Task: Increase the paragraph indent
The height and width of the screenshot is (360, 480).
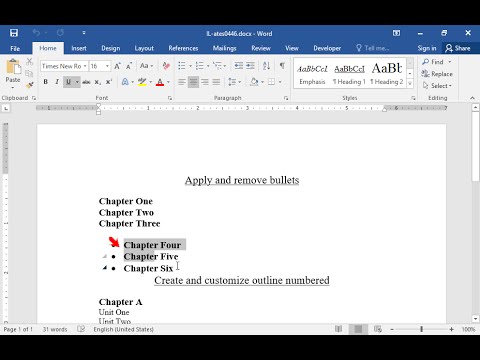Action: coord(250,66)
